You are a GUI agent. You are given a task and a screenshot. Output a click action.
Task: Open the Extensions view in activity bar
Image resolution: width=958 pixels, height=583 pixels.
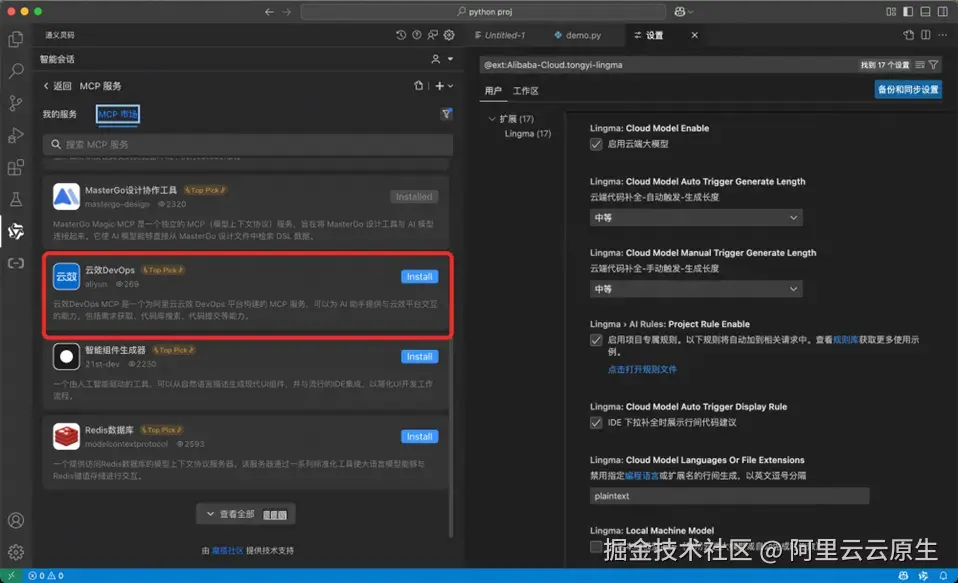tap(16, 167)
